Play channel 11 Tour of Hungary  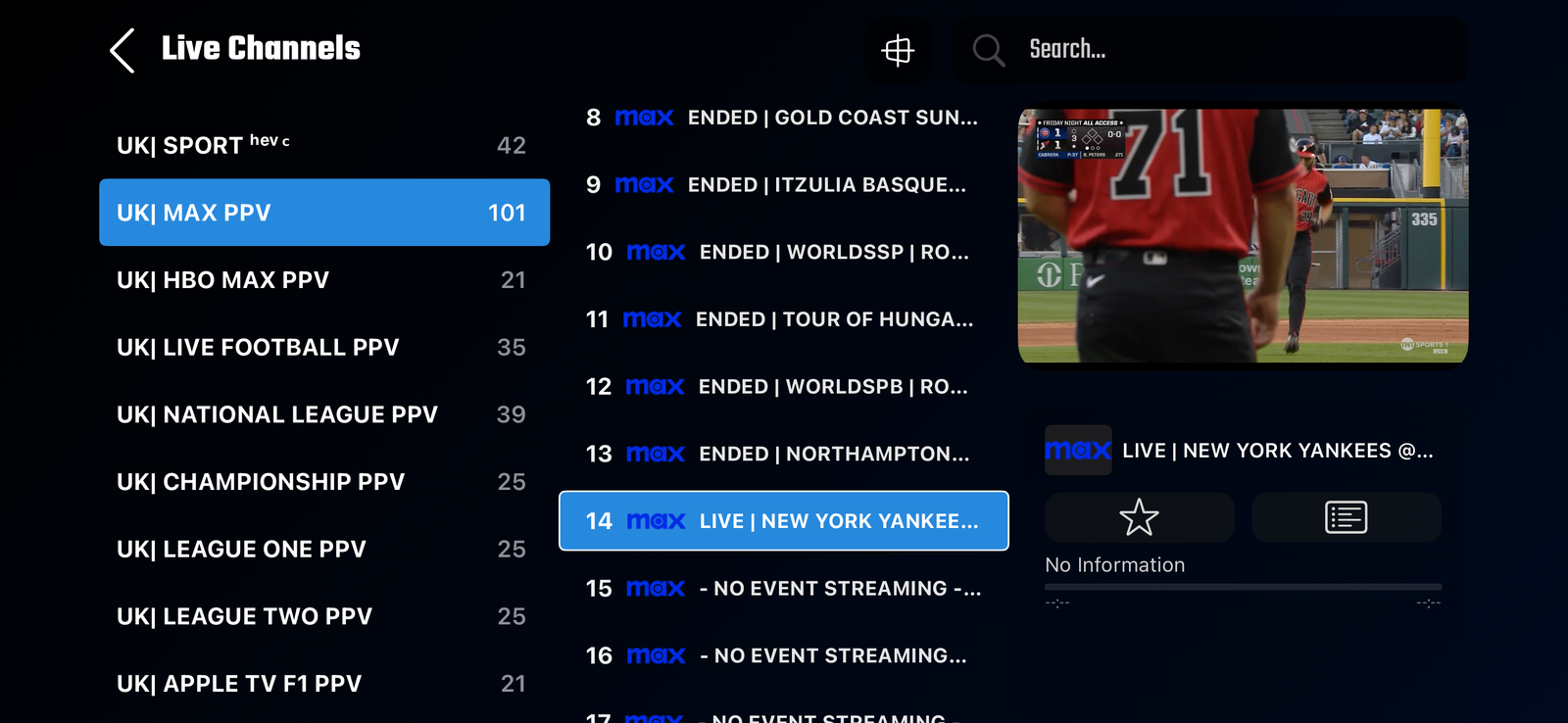tap(784, 319)
